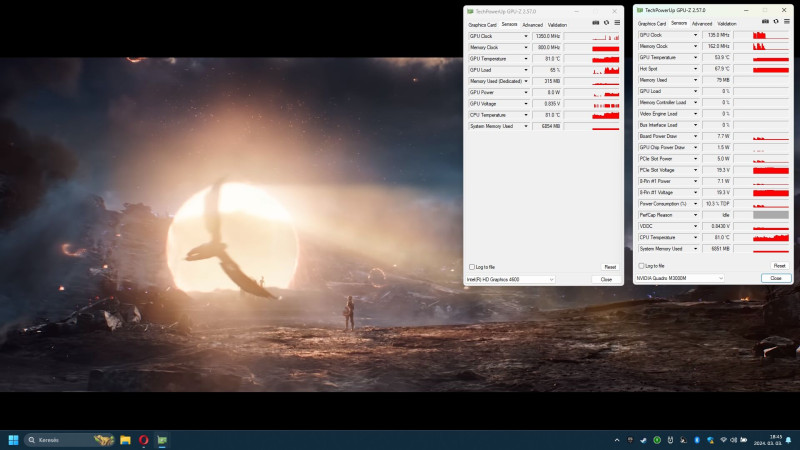Image resolution: width=800 pixels, height=450 pixels.
Task: Click PCIe Slot Voltage graph in NVIDIA window
Action: (x=761, y=170)
